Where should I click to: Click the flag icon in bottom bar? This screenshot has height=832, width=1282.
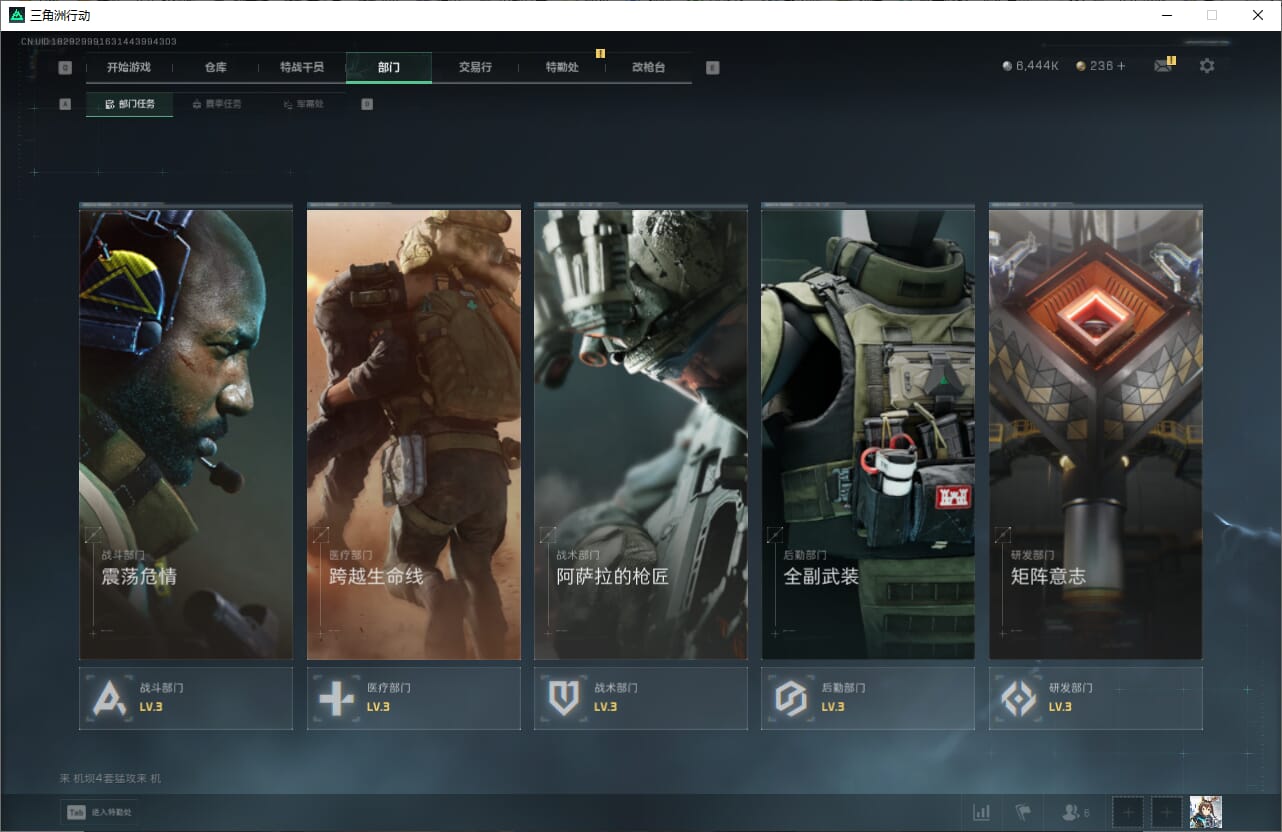pos(1023,812)
